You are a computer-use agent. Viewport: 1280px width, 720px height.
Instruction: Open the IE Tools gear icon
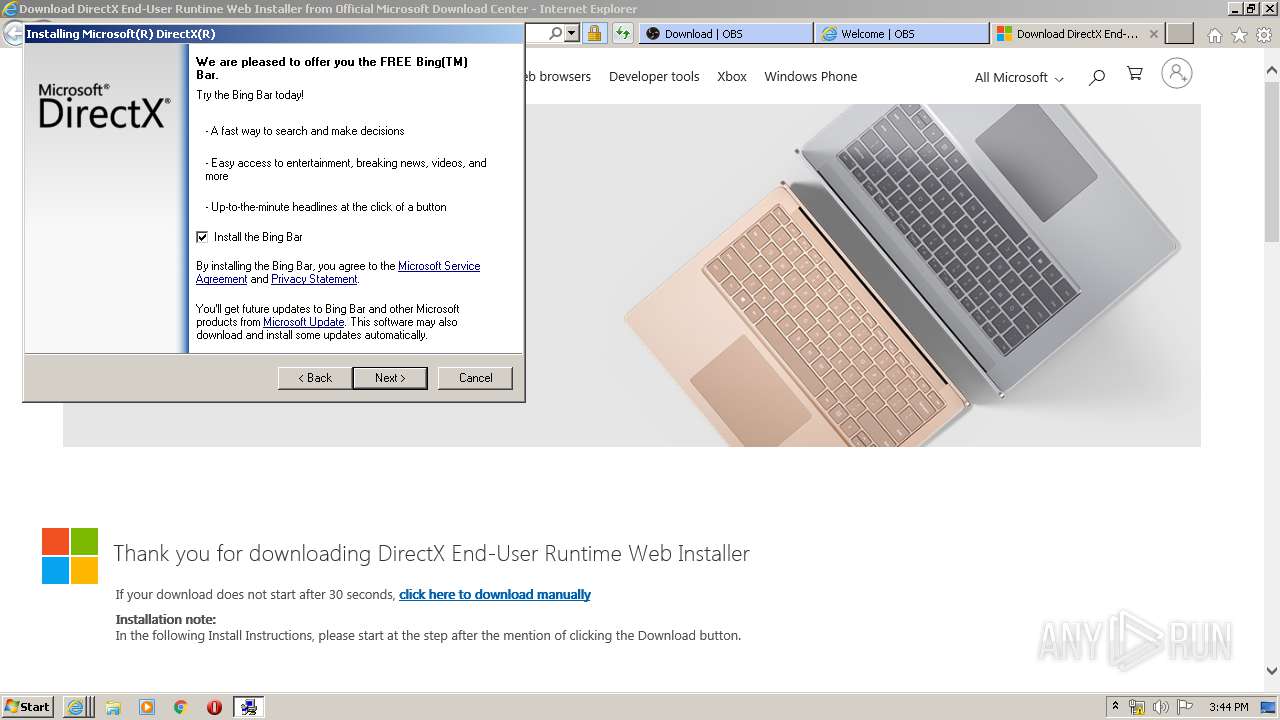click(1264, 35)
